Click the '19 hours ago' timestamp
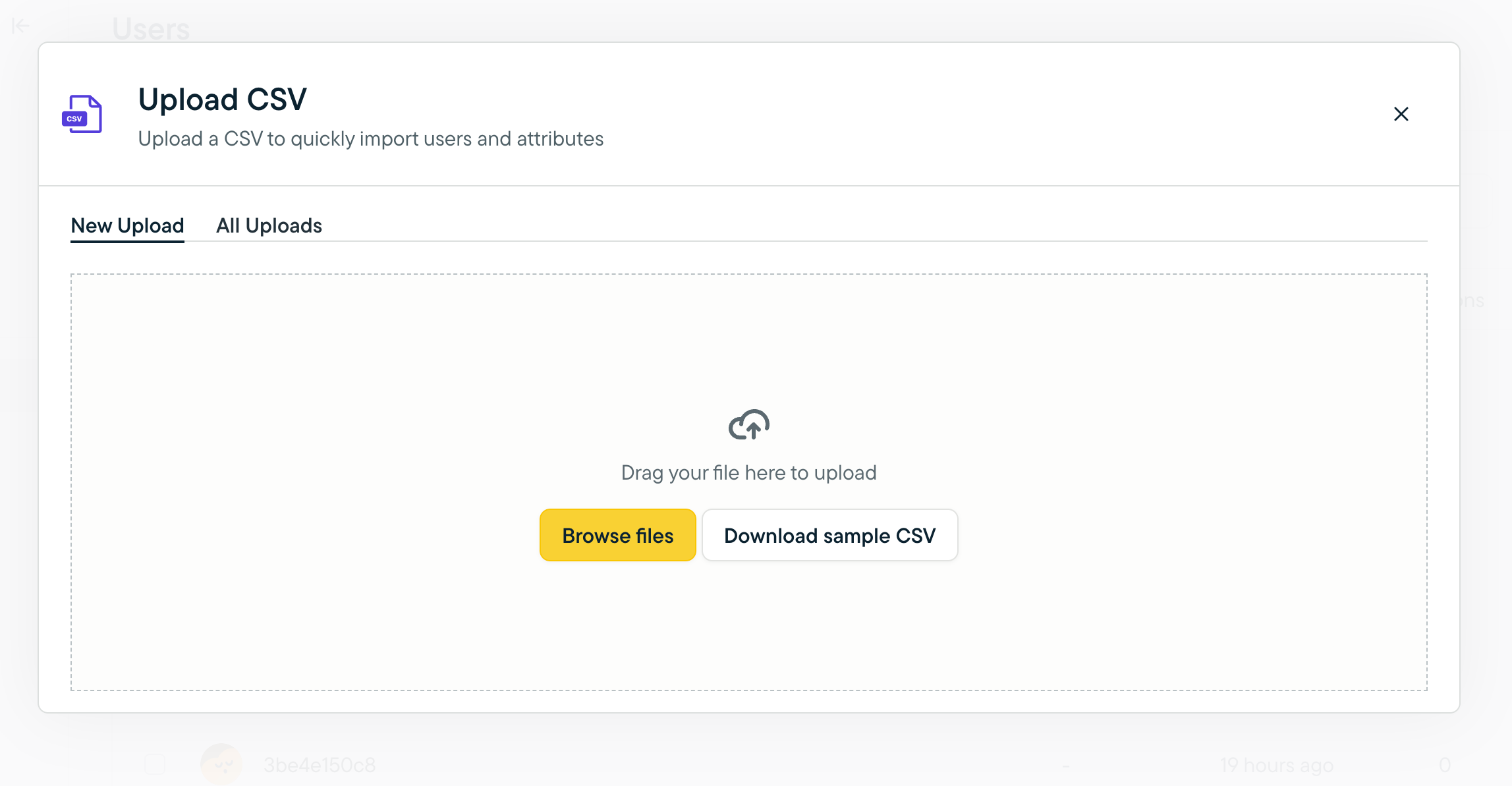The image size is (1512, 786). [x=1276, y=765]
